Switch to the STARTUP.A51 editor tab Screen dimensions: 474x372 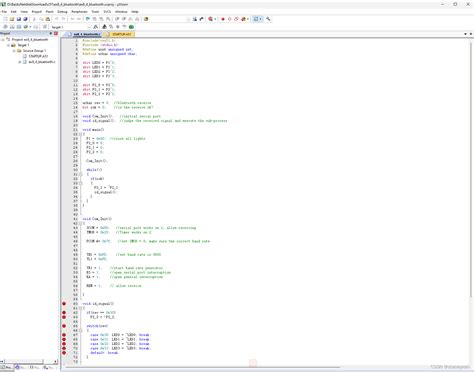pyautogui.click(x=119, y=34)
